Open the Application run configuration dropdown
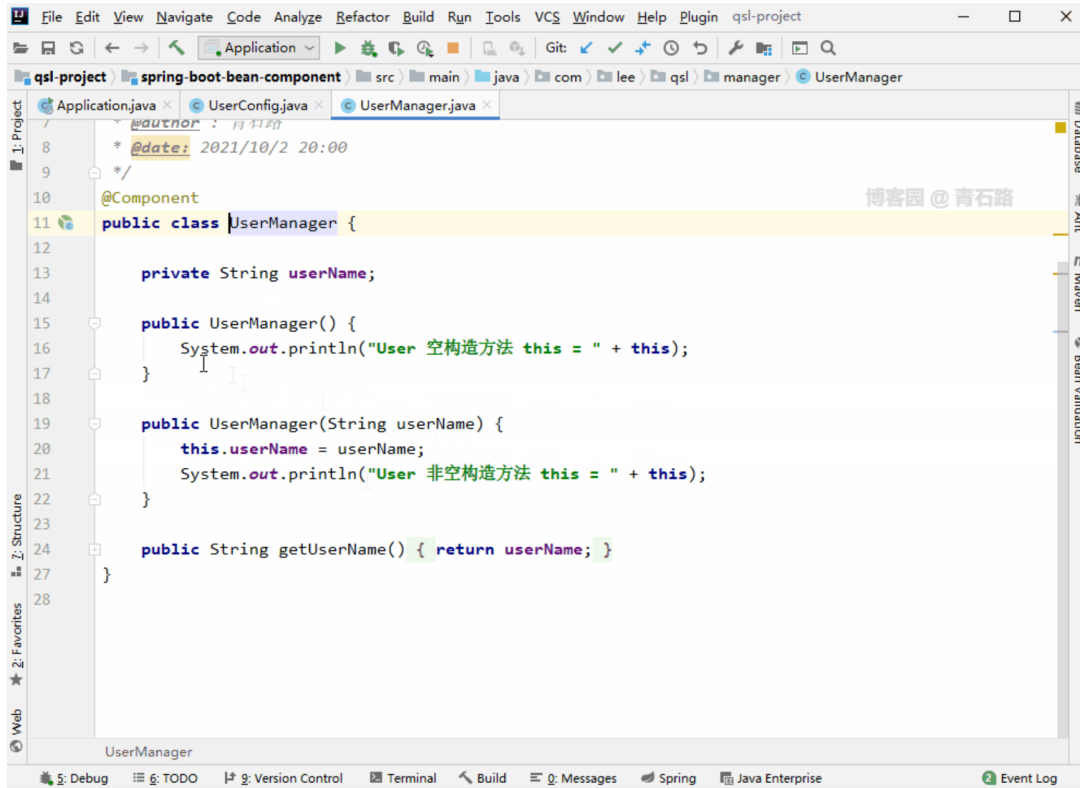The height and width of the screenshot is (788, 1080). [259, 48]
